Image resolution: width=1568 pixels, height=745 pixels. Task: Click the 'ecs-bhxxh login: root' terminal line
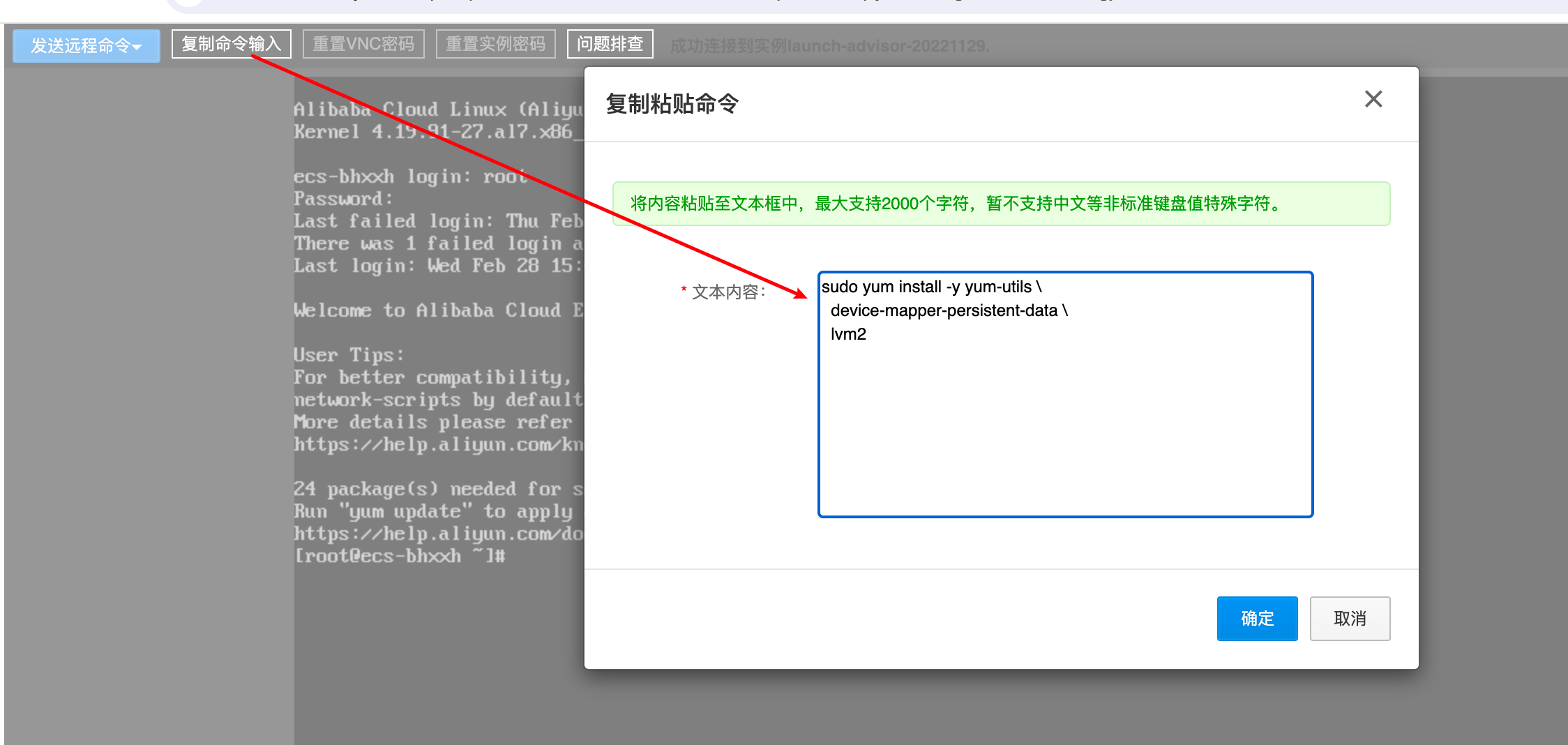click(x=410, y=176)
